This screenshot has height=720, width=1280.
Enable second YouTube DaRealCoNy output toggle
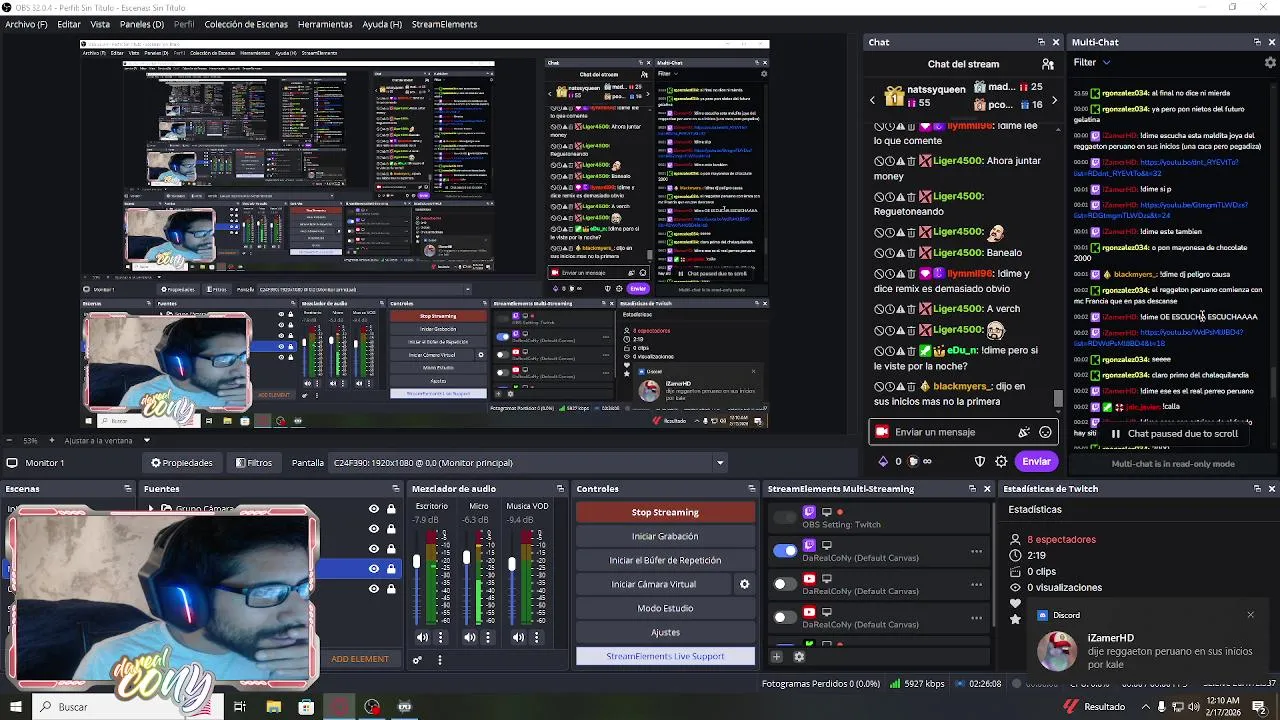785,617
